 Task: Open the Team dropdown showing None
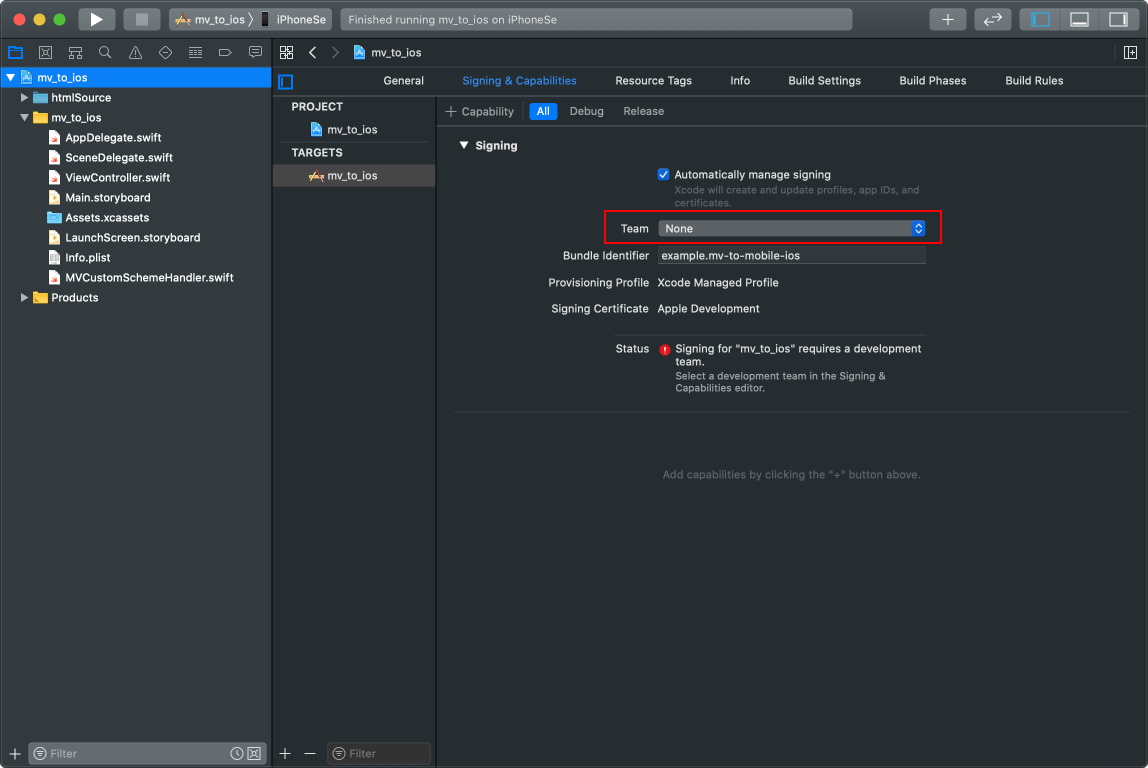(791, 228)
